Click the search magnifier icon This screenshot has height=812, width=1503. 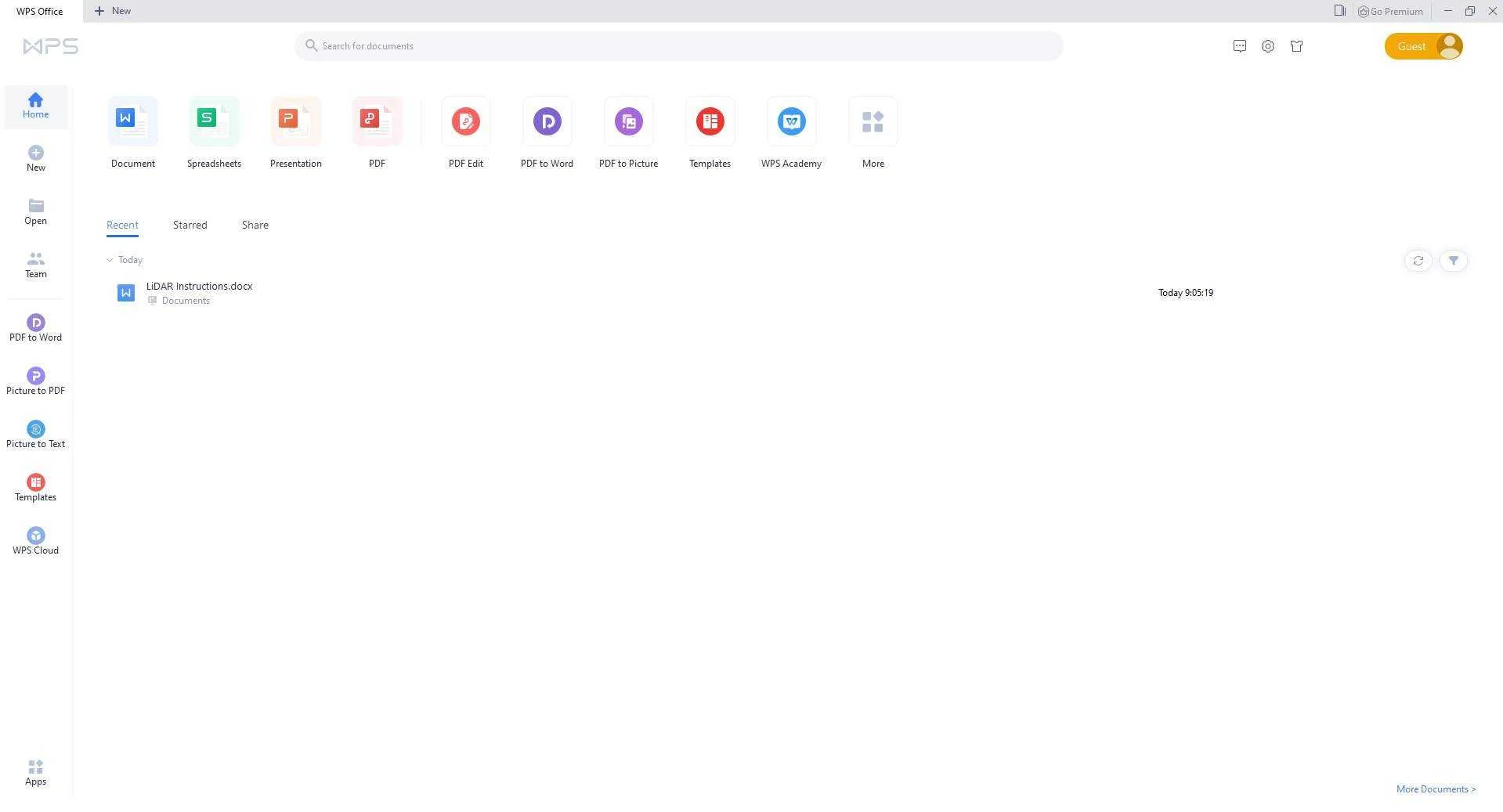coord(311,45)
